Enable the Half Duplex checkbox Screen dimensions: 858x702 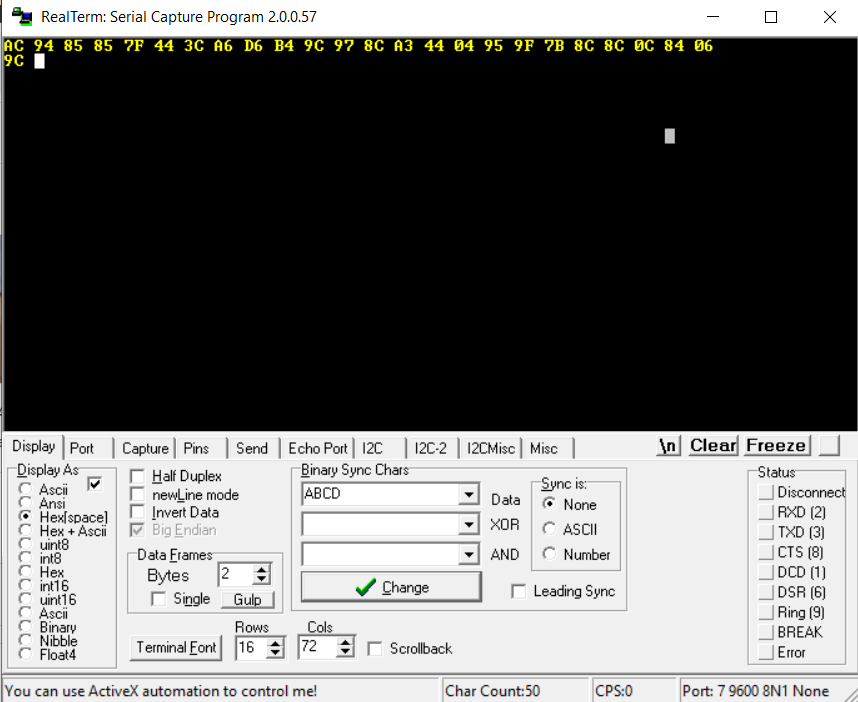[137, 476]
